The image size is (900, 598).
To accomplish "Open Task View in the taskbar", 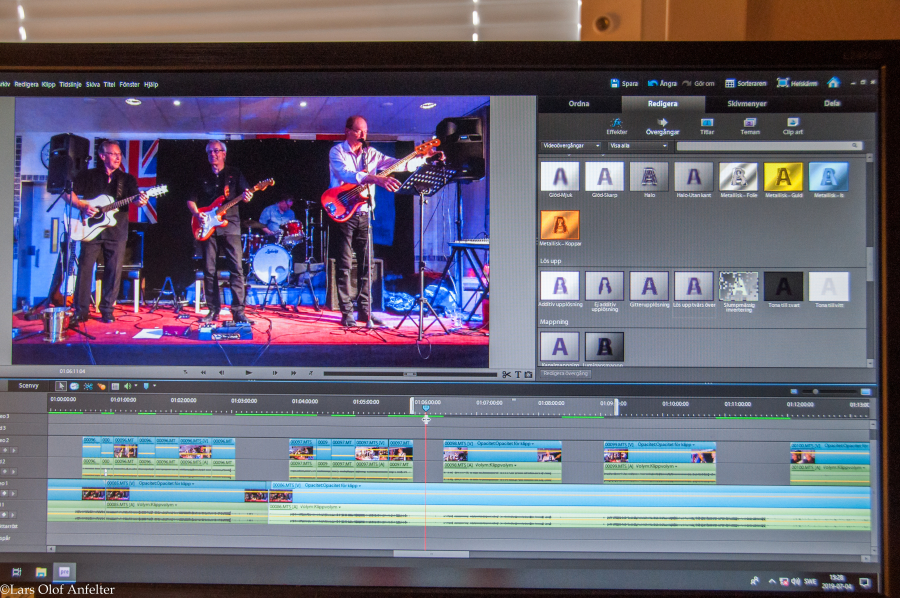I will click(x=17, y=572).
